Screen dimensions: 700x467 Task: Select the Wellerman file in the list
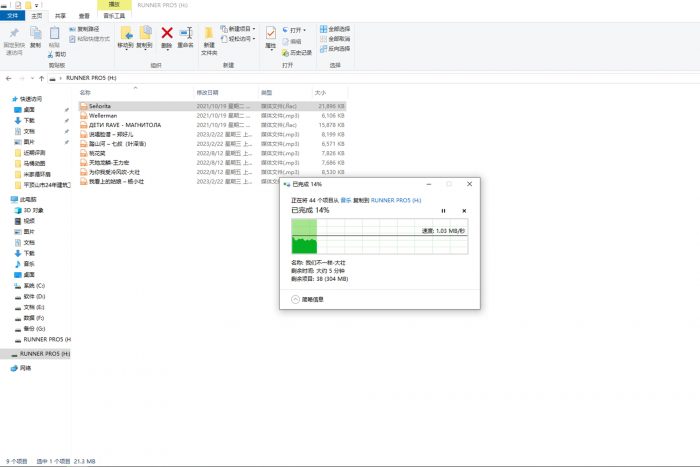(104, 115)
